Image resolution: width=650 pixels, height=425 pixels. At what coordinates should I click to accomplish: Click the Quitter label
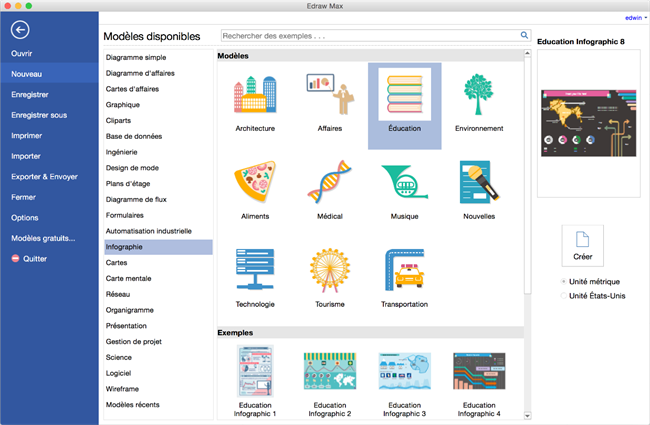point(35,259)
